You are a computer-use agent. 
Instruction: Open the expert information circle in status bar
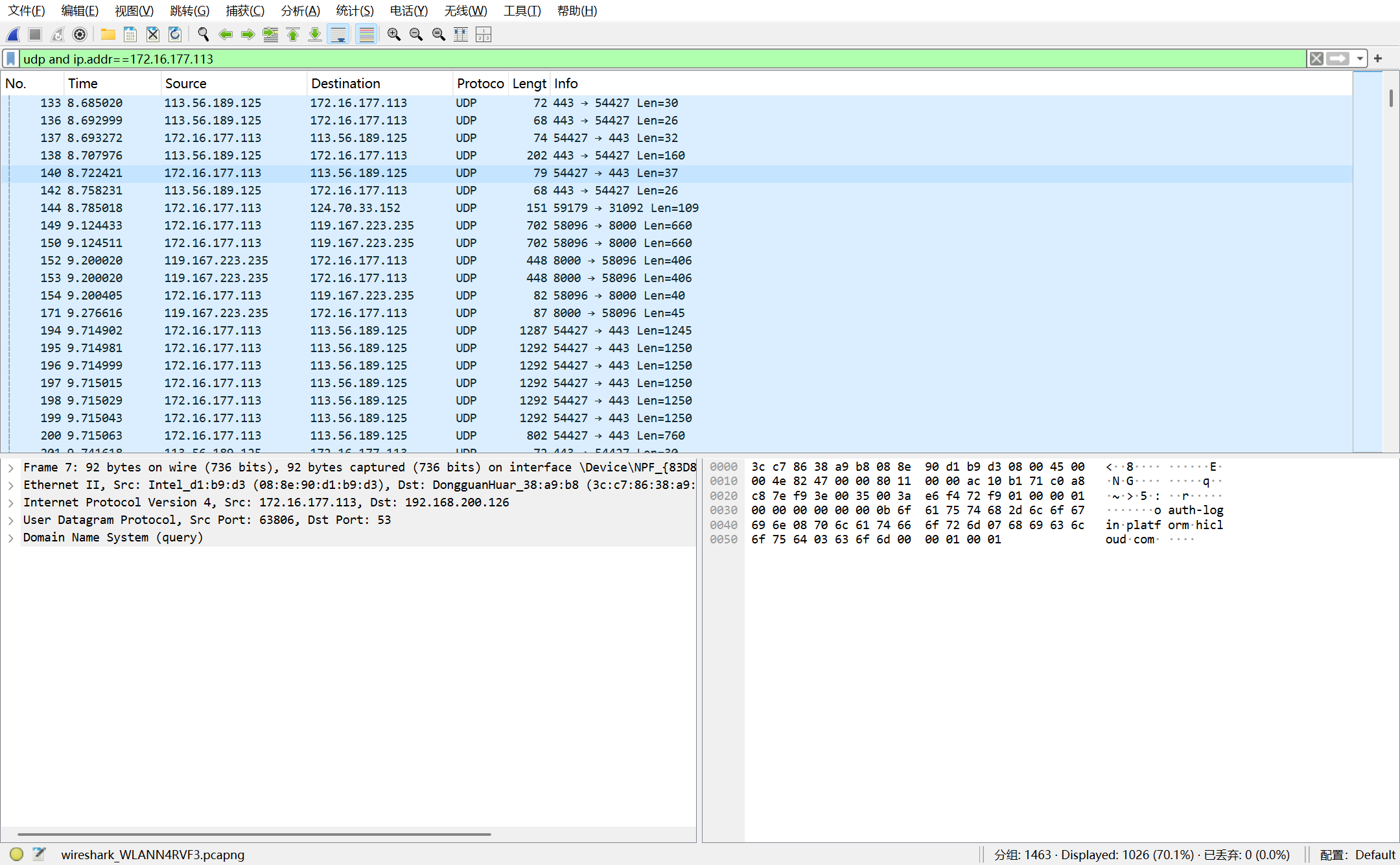(17, 854)
